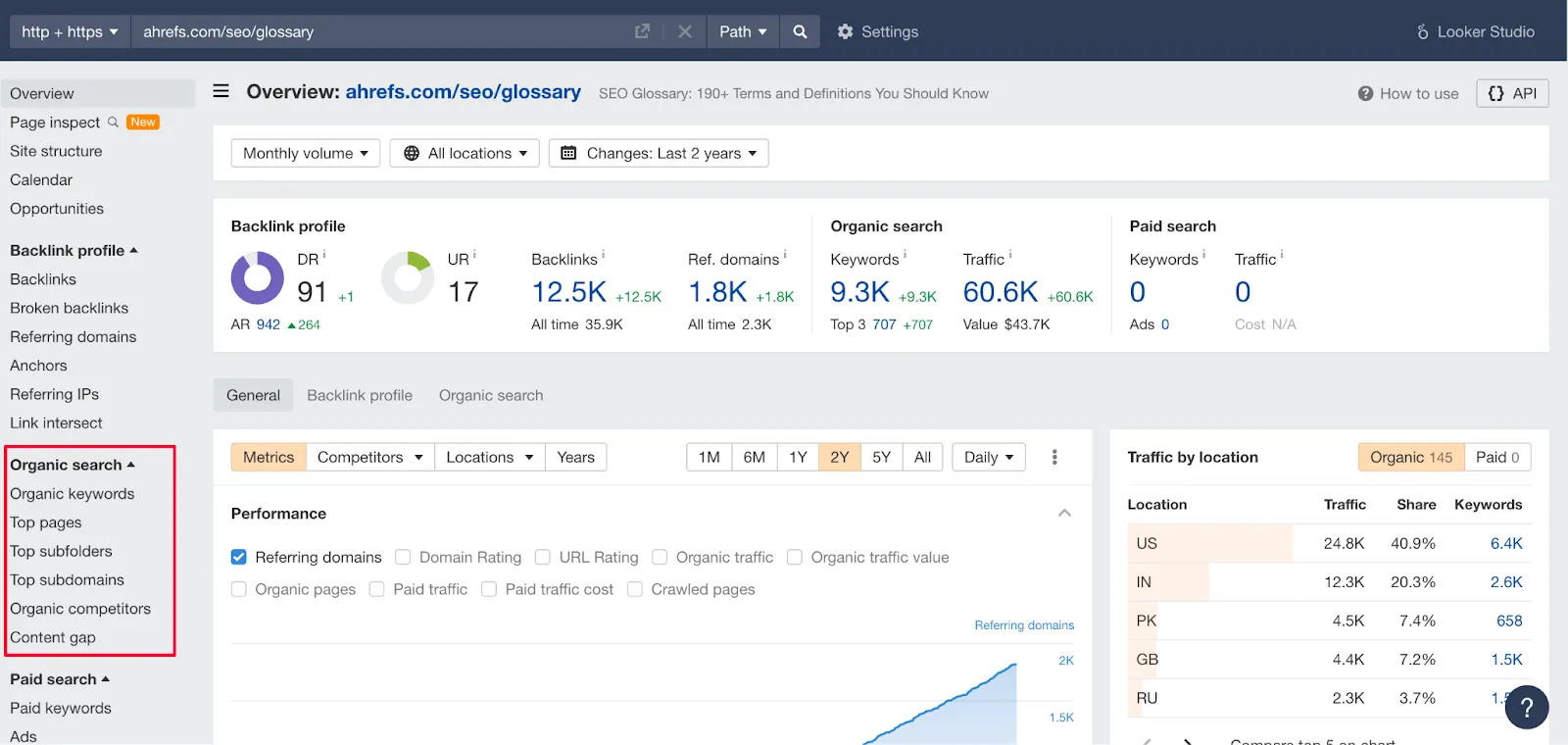Open the URL in new tab icon
The height and width of the screenshot is (745, 1568).
coord(642,31)
